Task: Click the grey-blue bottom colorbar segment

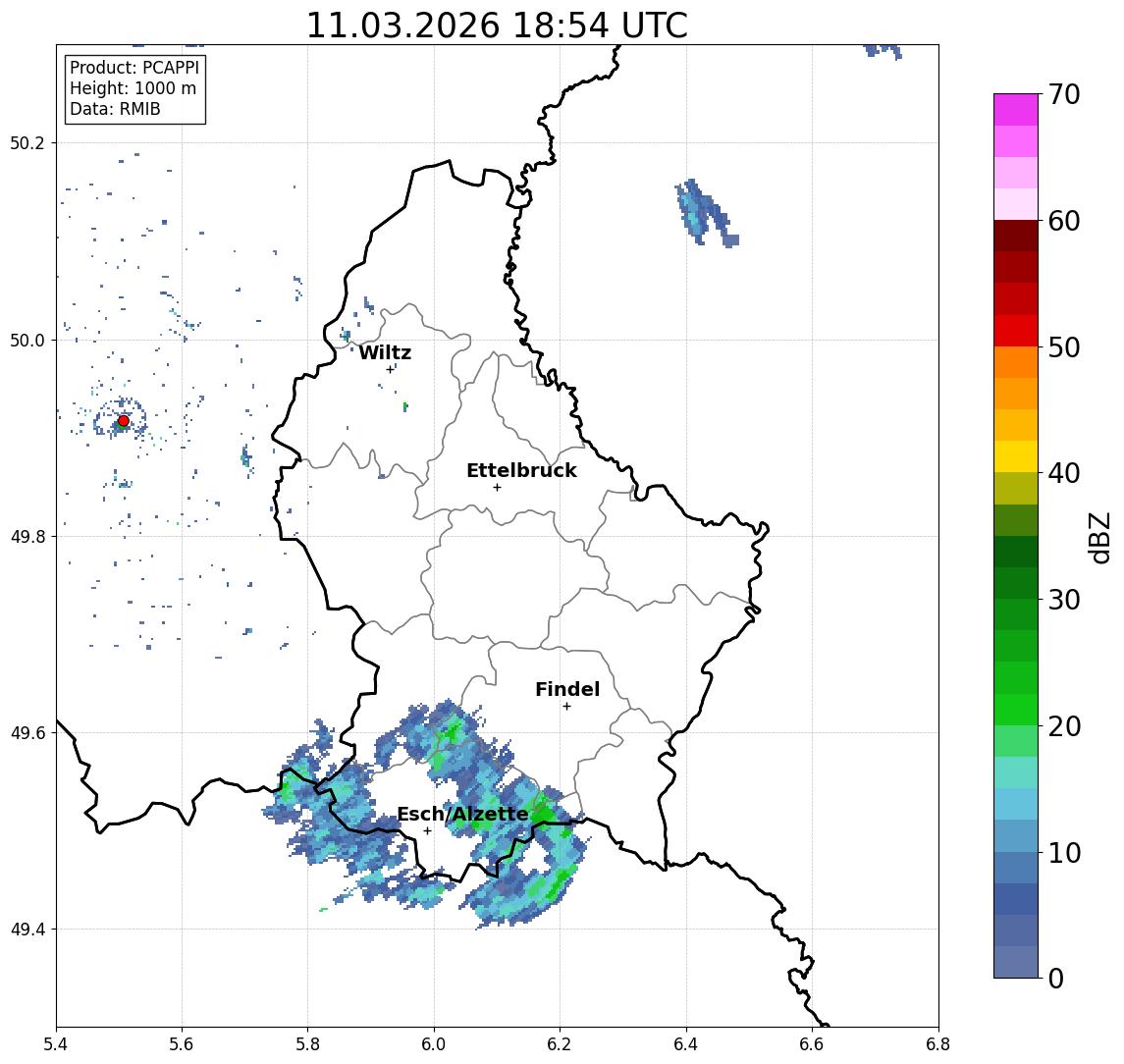Action: pyautogui.click(x=1016, y=962)
